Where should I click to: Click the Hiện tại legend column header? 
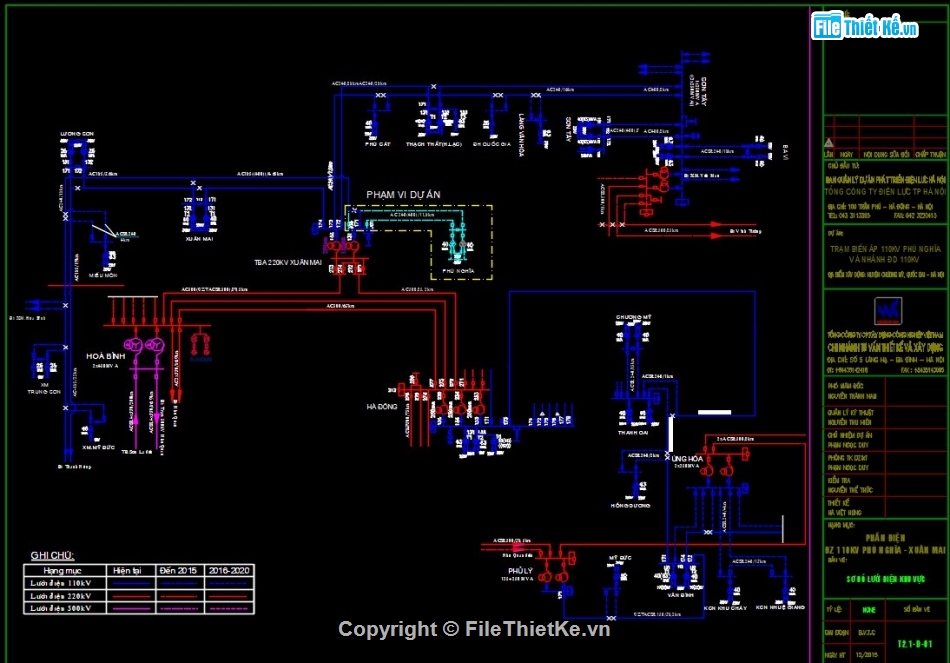(x=130, y=569)
